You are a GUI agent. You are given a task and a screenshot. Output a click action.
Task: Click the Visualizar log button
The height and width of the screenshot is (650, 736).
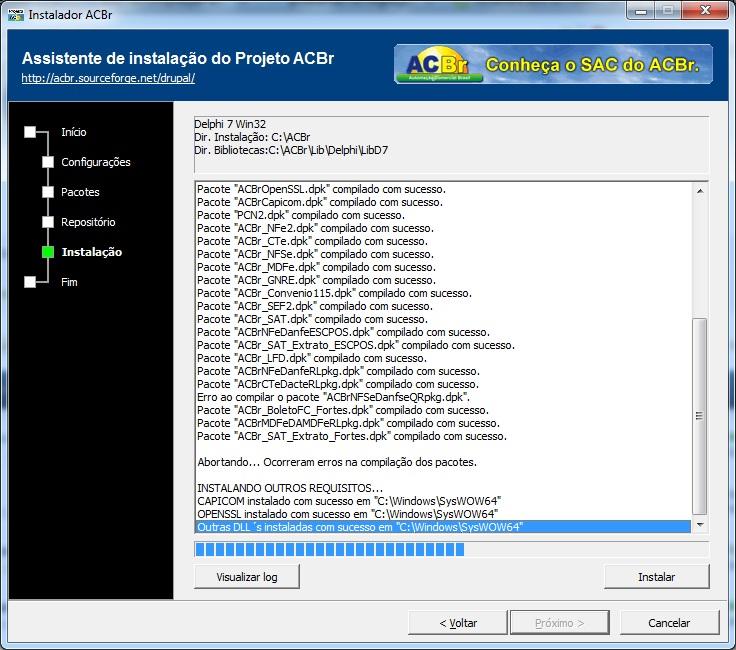click(x=247, y=577)
